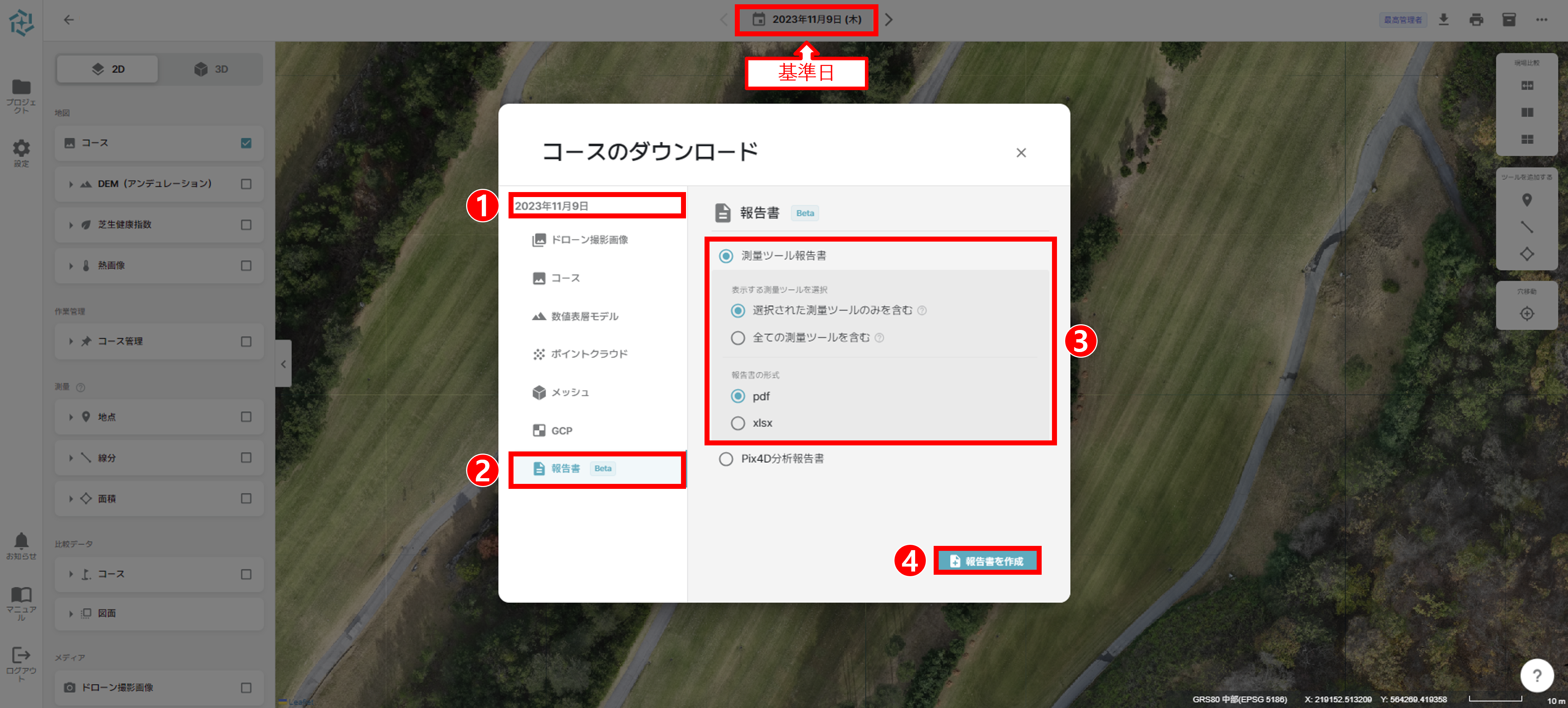The width and height of the screenshot is (1568, 708).
Task: Click the download icon in top bar
Action: point(1443,20)
